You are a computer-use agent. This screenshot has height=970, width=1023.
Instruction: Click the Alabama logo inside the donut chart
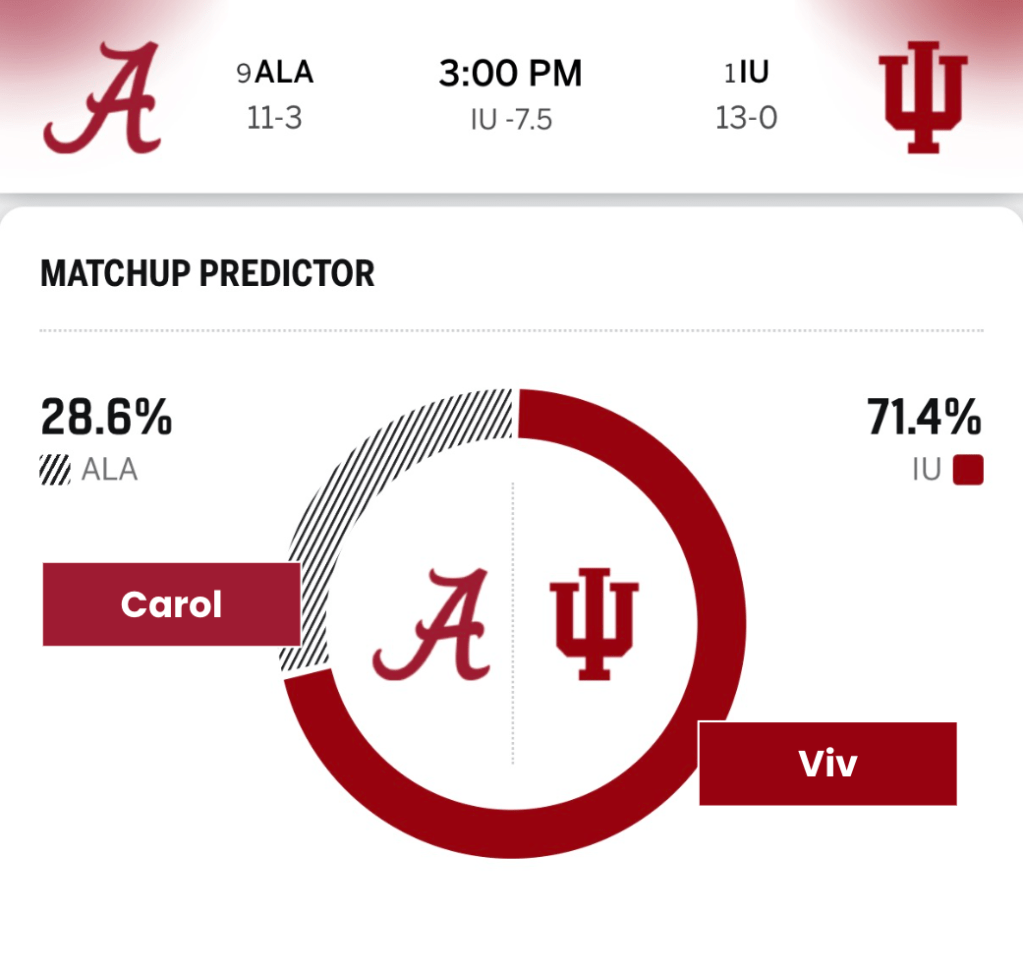[431, 623]
